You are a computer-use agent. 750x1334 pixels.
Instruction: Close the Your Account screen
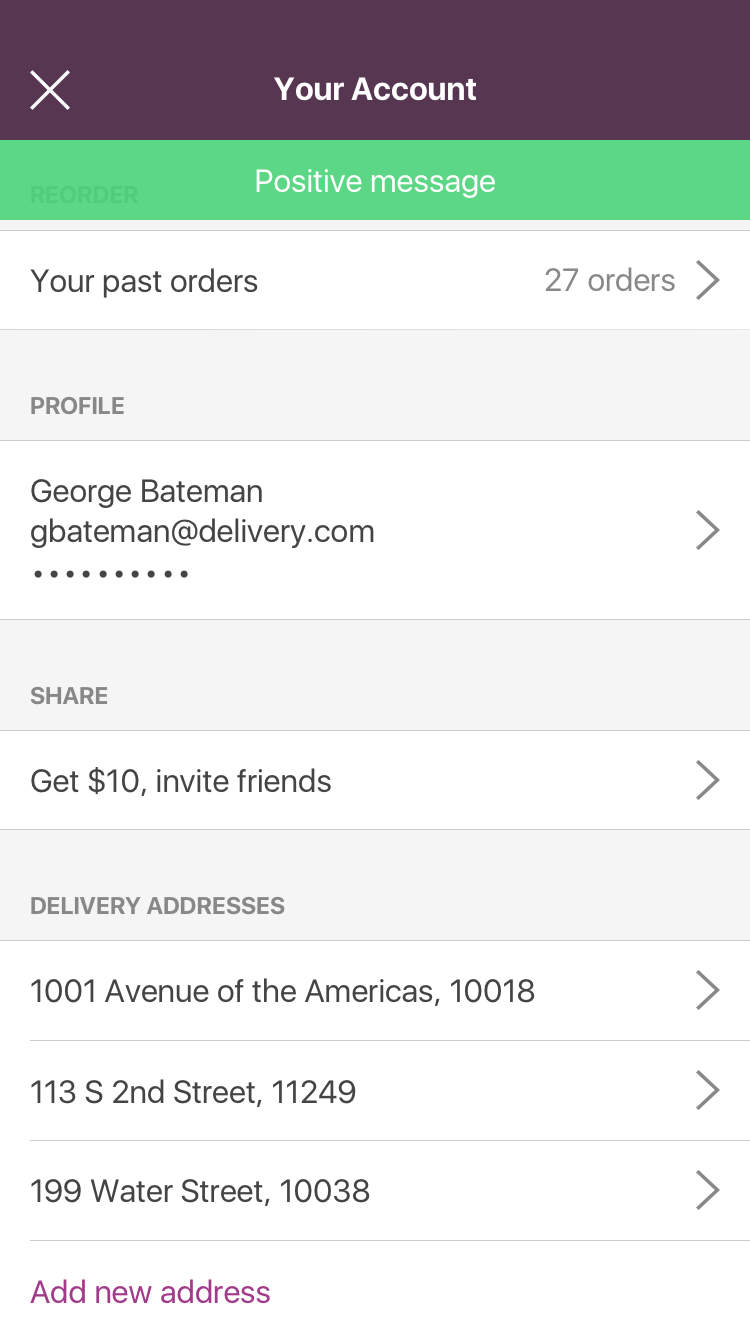(50, 90)
